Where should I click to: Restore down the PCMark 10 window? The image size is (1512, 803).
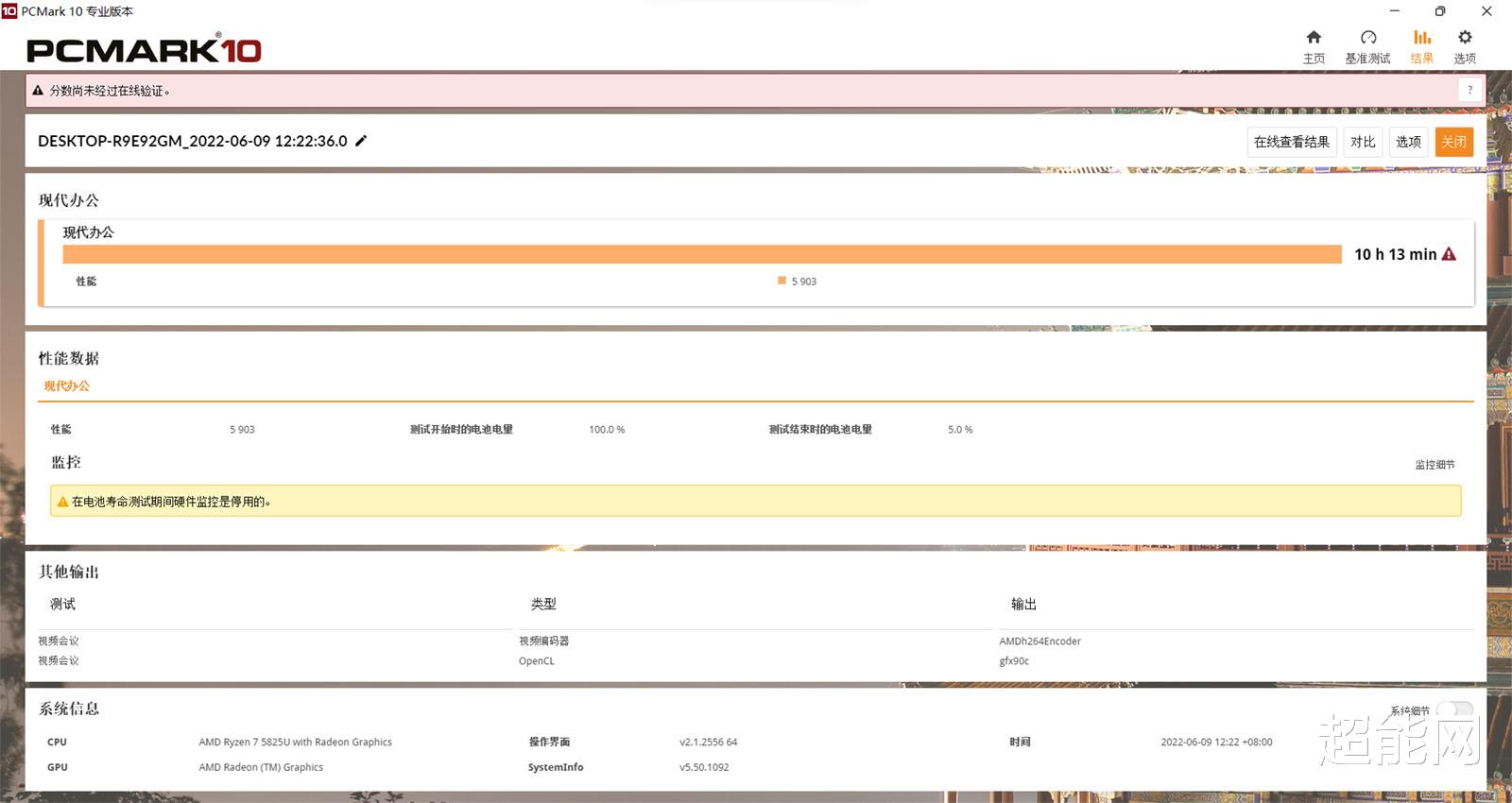pos(1440,11)
